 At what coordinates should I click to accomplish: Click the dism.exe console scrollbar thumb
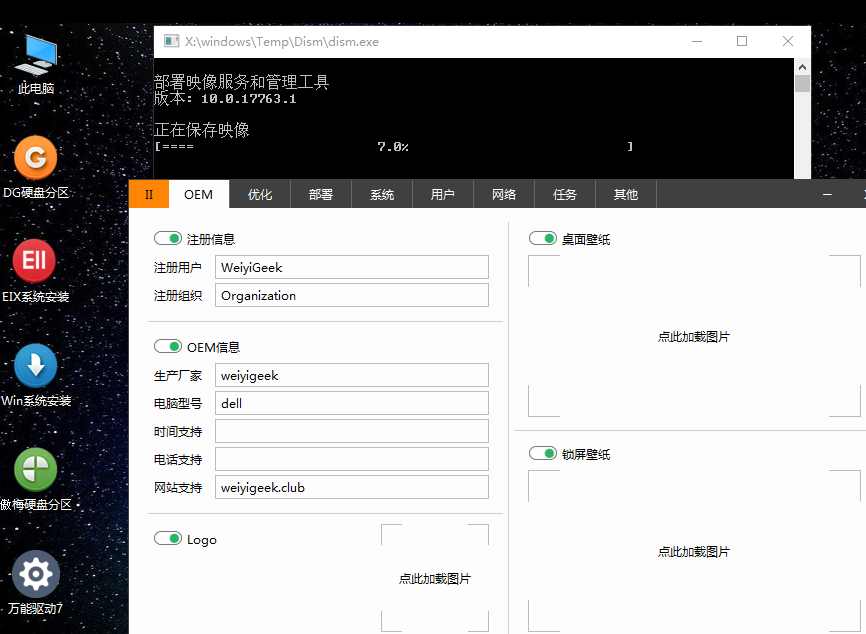(802, 83)
